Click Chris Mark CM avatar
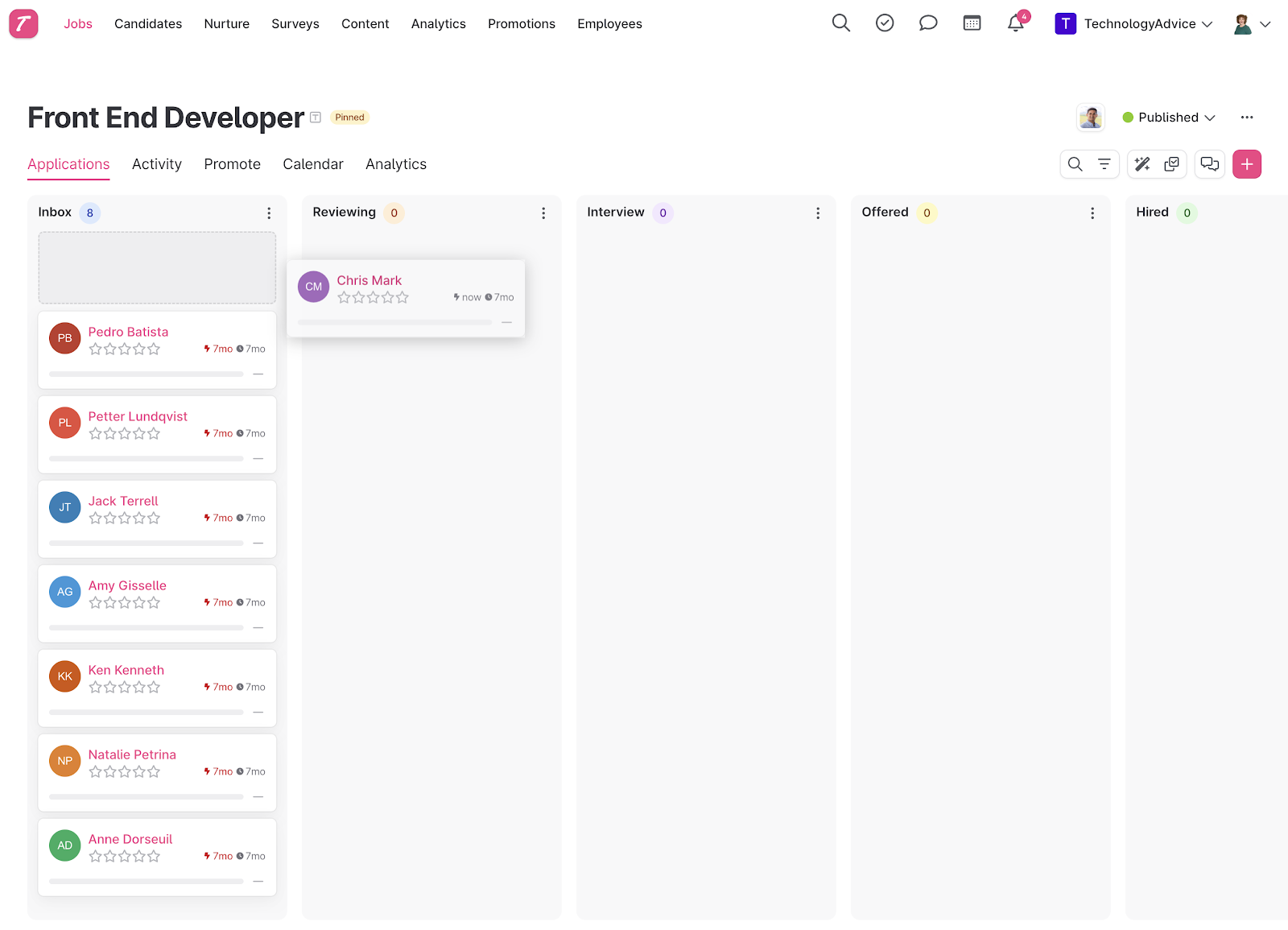 (x=314, y=287)
